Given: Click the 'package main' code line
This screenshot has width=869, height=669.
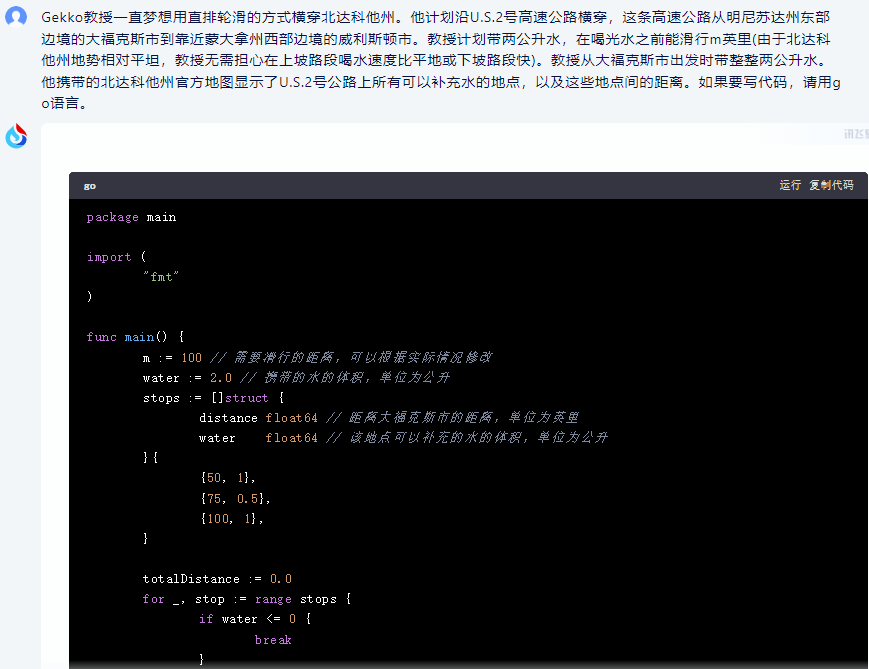Looking at the screenshot, I should (131, 217).
